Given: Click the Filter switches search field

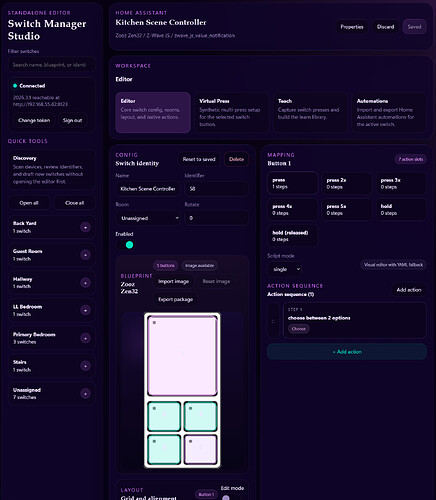Looking at the screenshot, I should (51, 65).
